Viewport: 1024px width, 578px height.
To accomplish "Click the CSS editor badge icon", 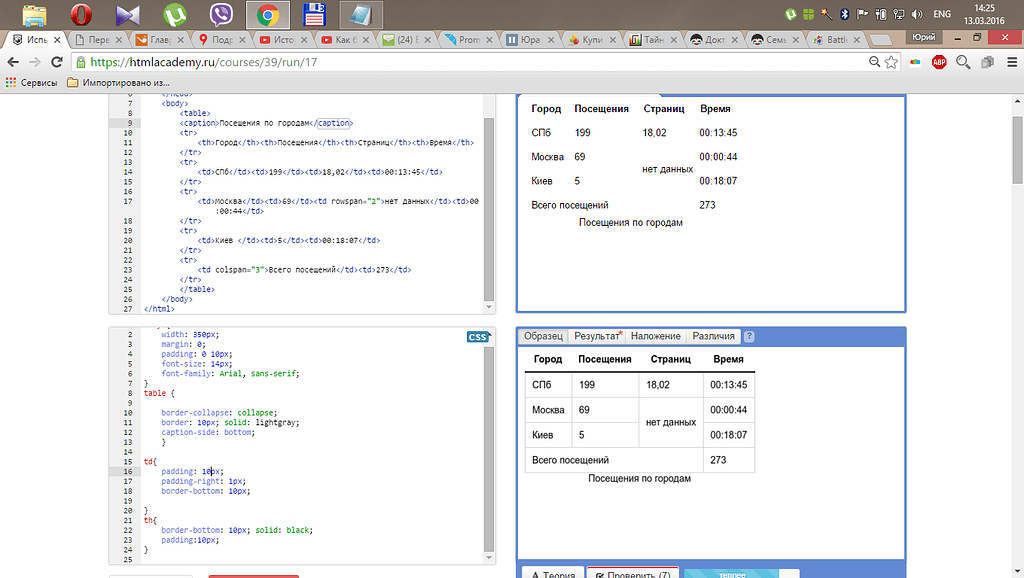I will point(478,337).
